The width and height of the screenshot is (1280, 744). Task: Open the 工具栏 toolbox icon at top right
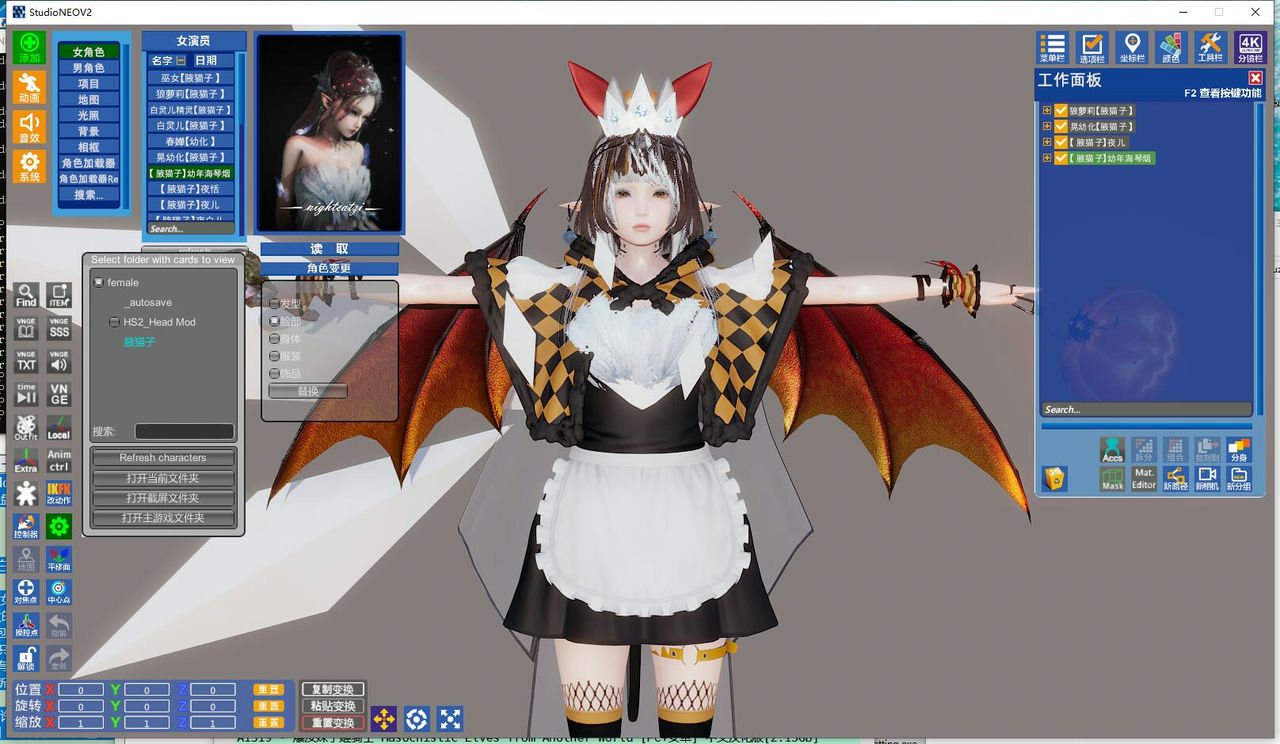click(1212, 46)
